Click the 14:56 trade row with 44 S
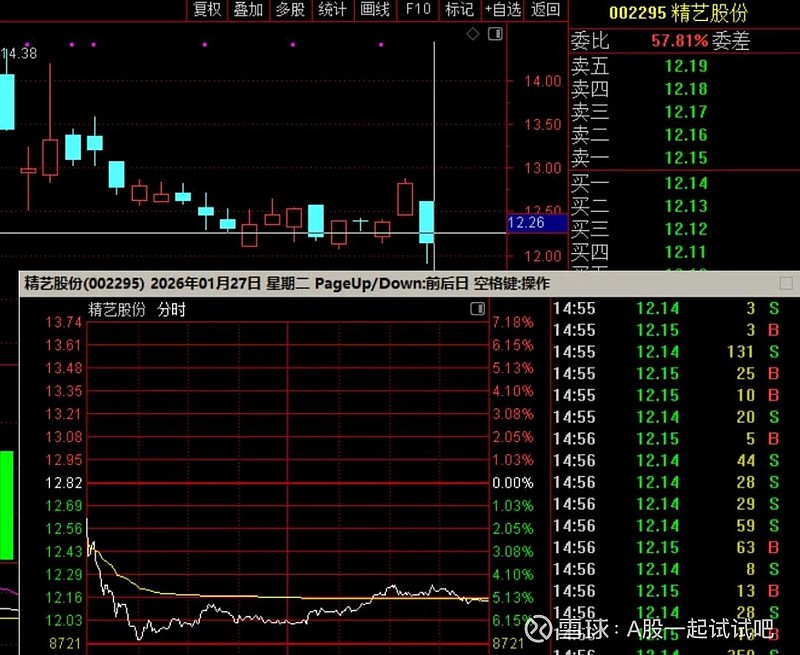The width and height of the screenshot is (800, 655). point(666,461)
